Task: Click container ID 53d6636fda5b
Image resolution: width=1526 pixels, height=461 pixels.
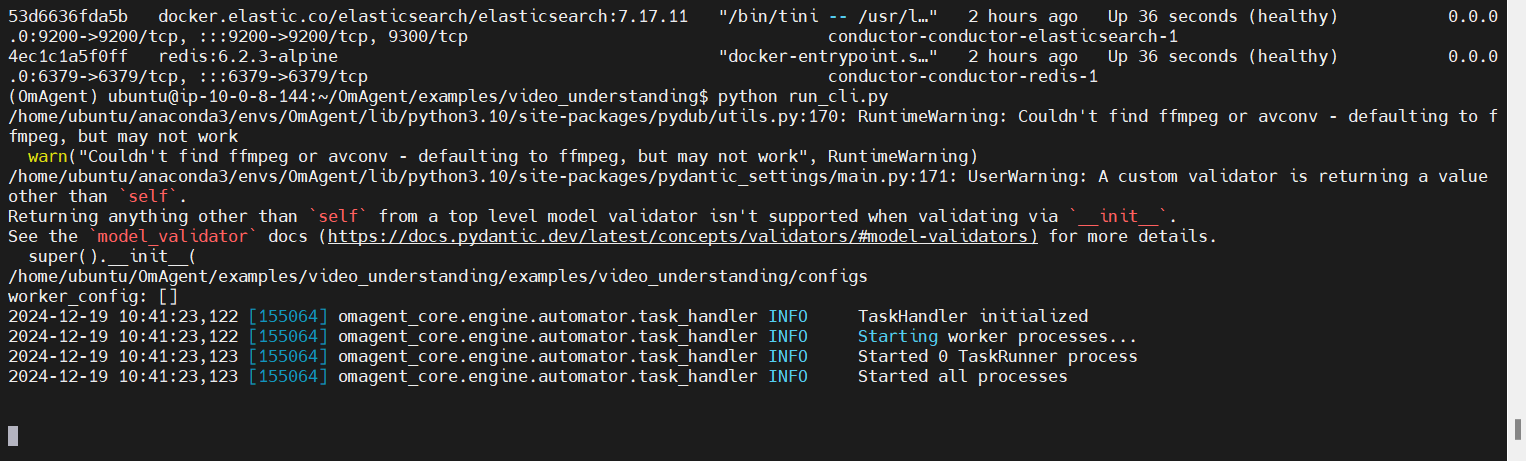Action: [x=68, y=17]
